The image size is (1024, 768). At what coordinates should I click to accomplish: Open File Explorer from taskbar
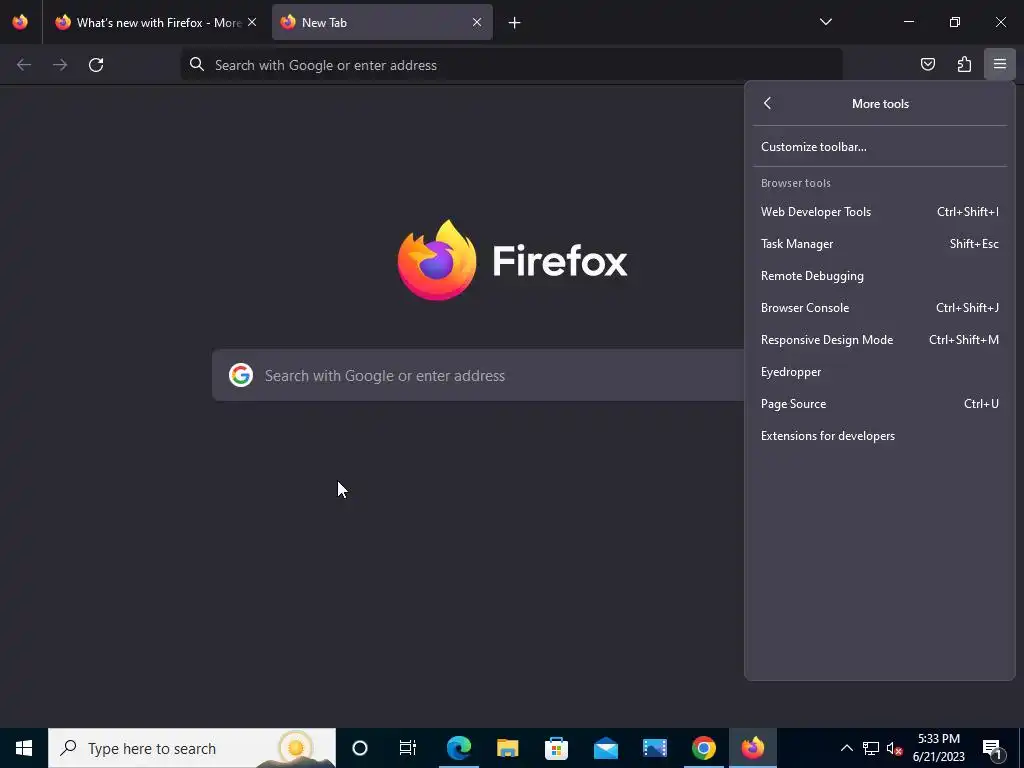point(507,748)
